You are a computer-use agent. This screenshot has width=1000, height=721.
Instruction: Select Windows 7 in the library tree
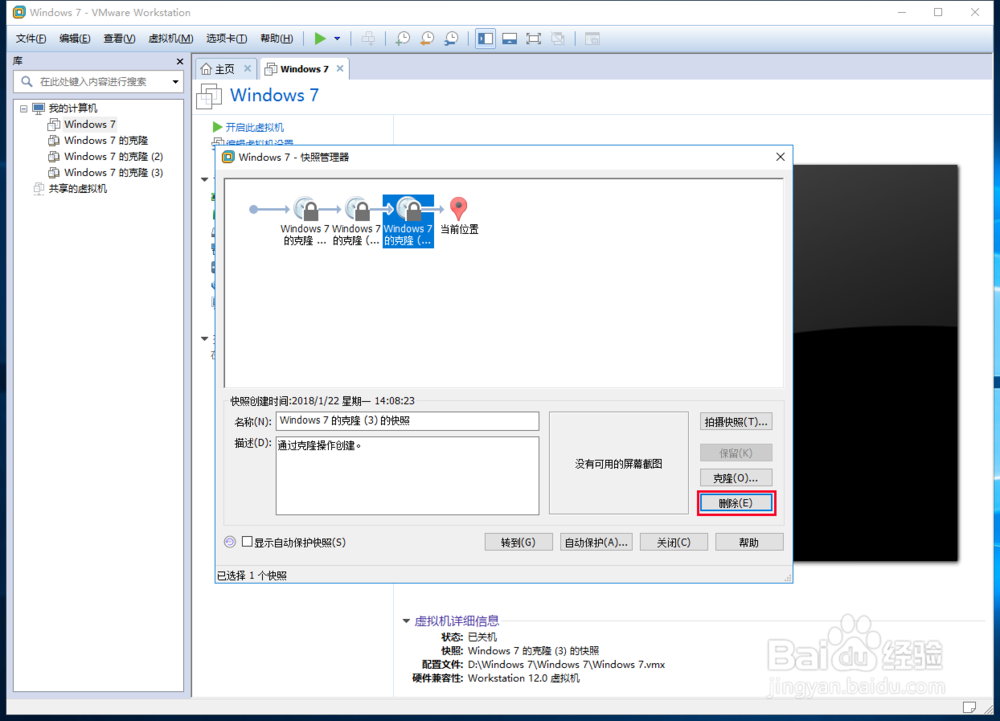90,124
